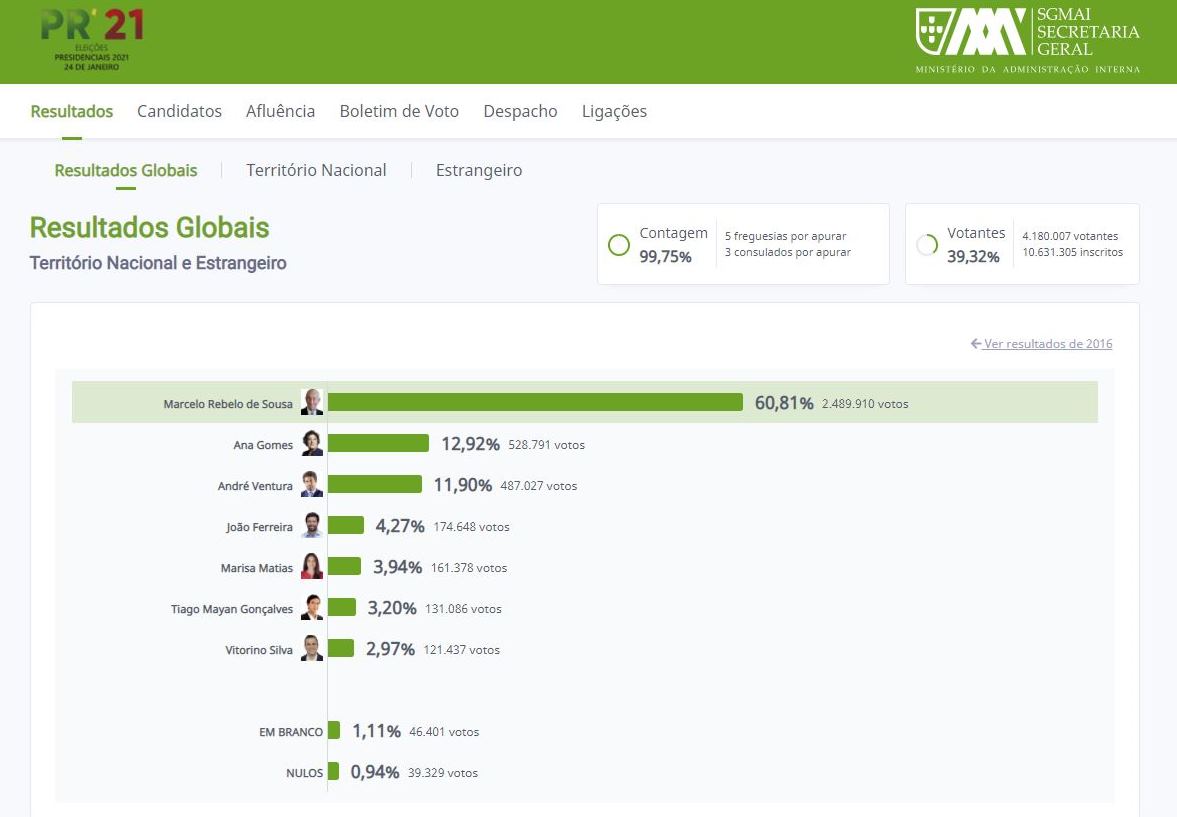Click the Ver resultados de 2016 link
Image resolution: width=1177 pixels, height=817 pixels.
point(1048,343)
